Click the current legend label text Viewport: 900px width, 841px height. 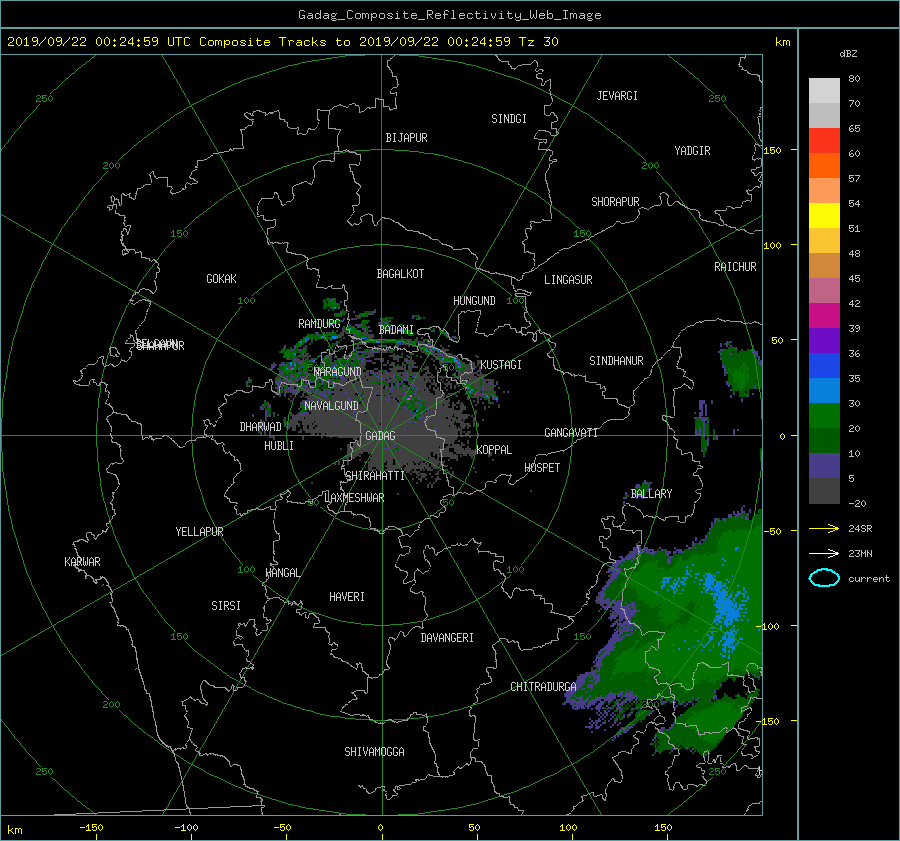coord(869,579)
